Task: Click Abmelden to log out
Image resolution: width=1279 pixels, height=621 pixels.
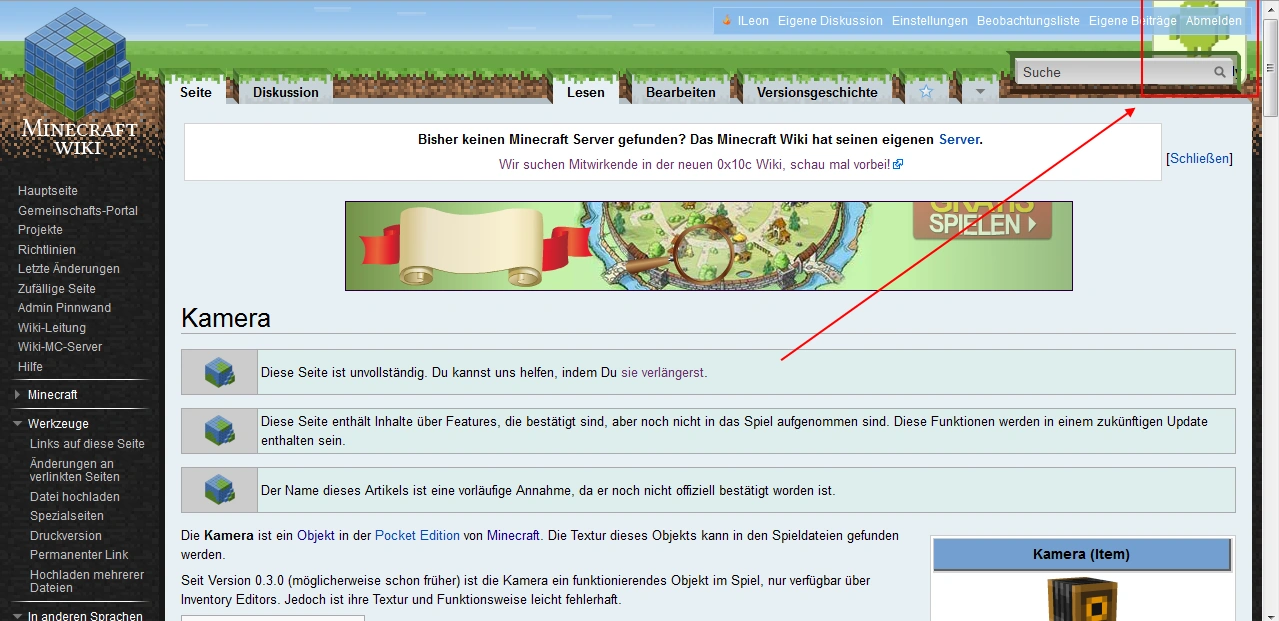Action: [1214, 21]
